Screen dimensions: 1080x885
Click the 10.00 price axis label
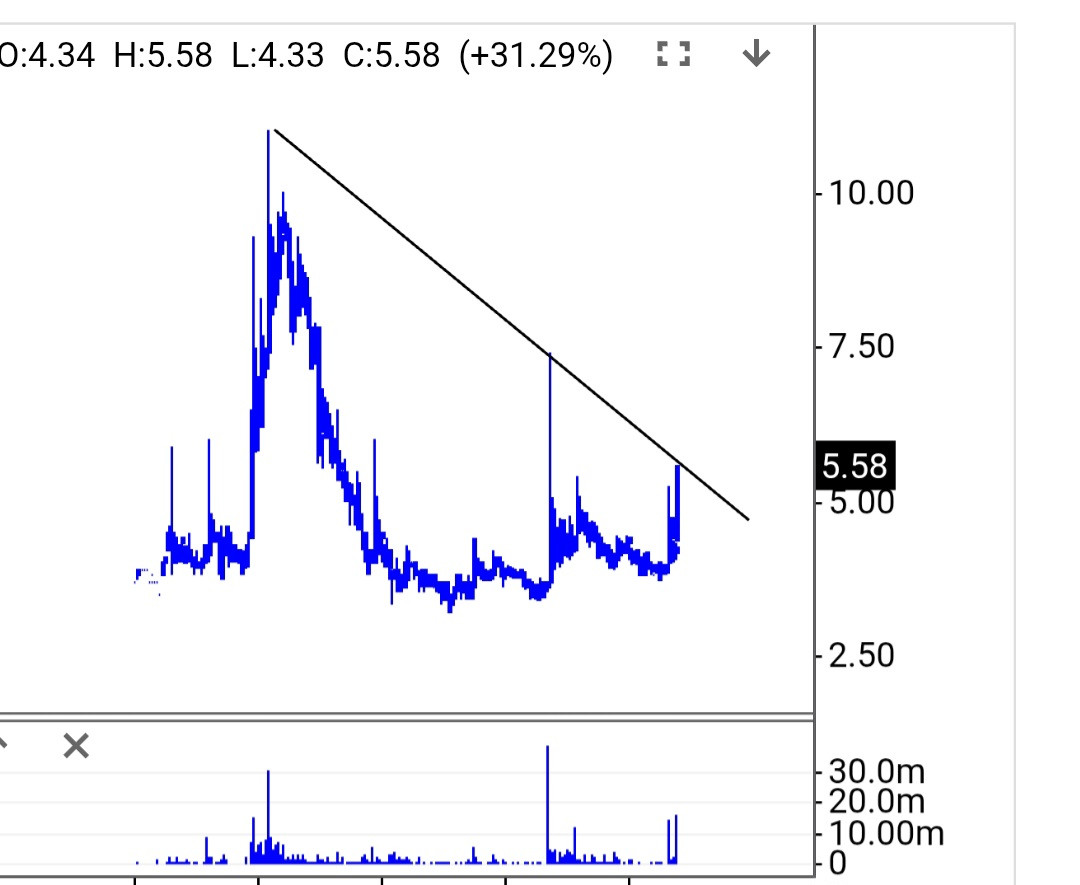[x=871, y=193]
